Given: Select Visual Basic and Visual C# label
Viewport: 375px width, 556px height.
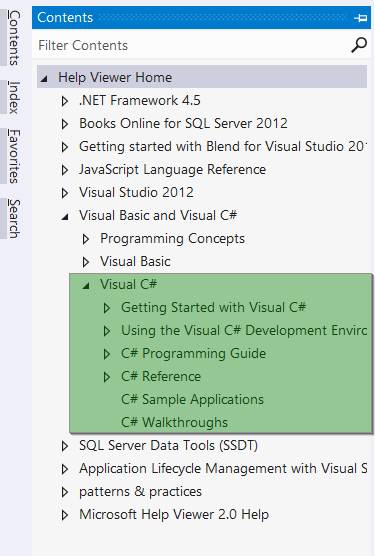Looking at the screenshot, I should [158, 216].
